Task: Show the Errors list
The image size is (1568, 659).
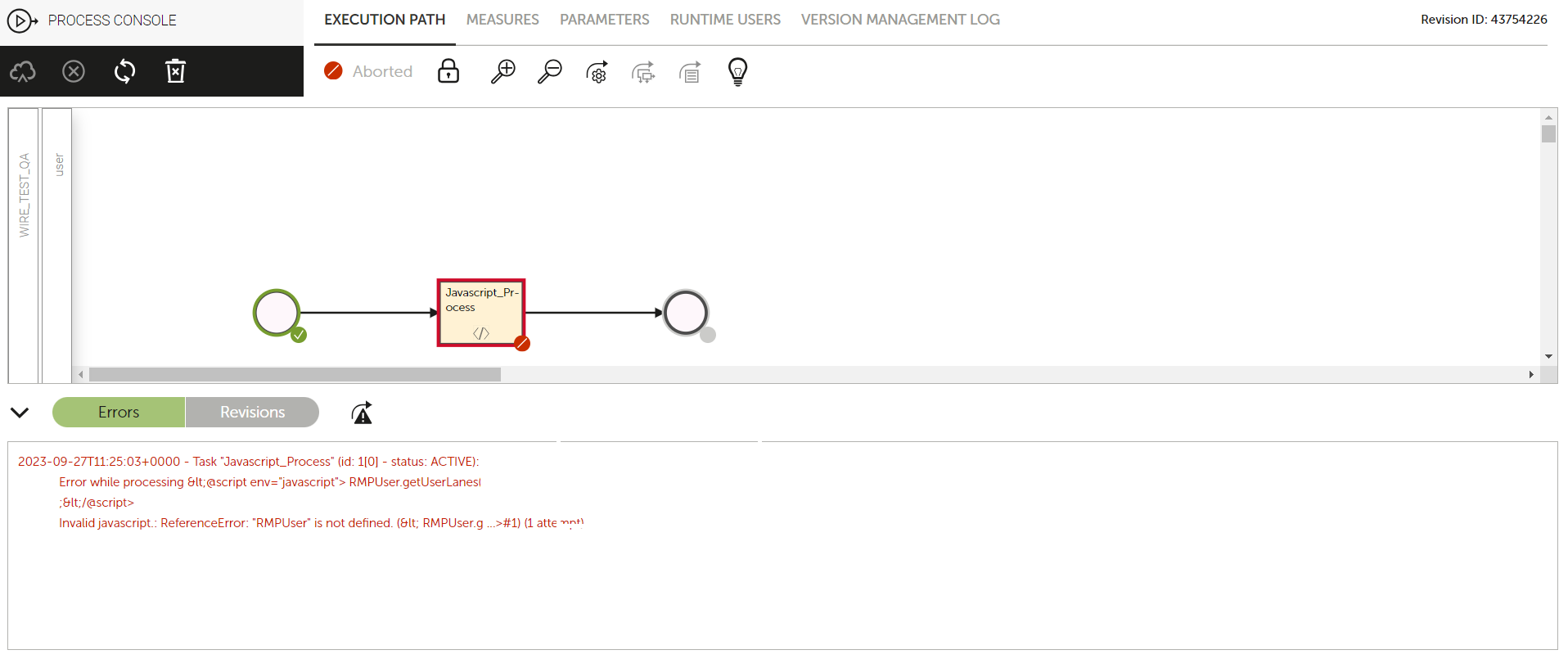Action: (119, 412)
